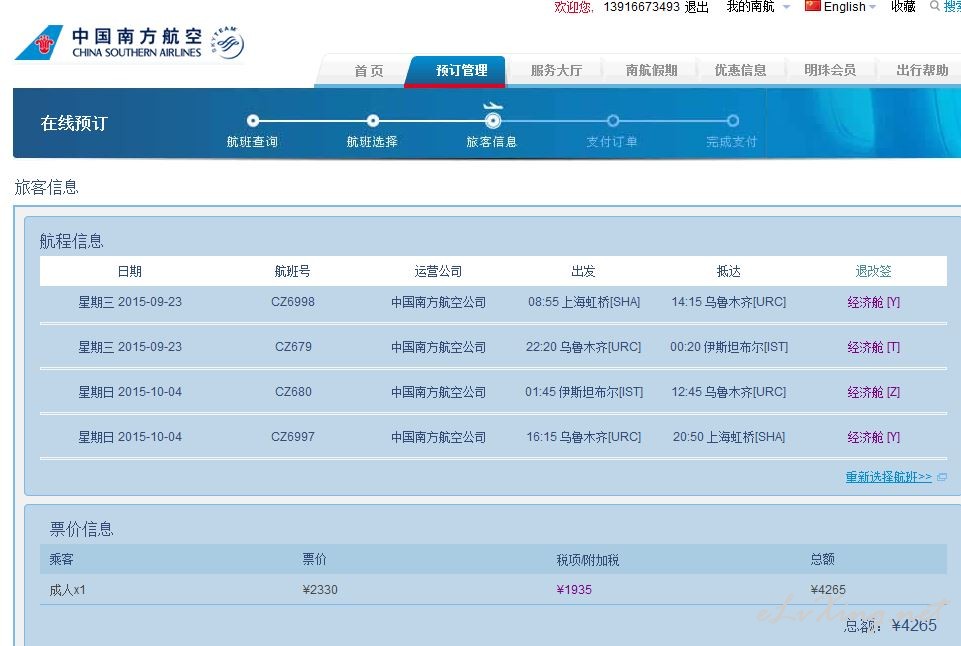Screen dimensions: 961x646
Task: Click the 日期 column header
Action: pyautogui.click(x=129, y=272)
